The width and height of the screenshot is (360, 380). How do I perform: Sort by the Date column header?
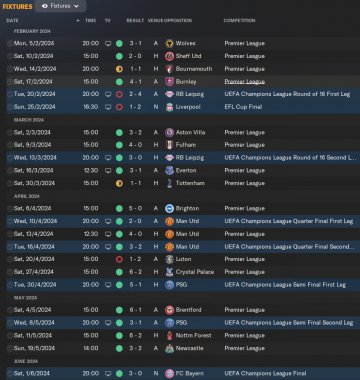tap(13, 20)
